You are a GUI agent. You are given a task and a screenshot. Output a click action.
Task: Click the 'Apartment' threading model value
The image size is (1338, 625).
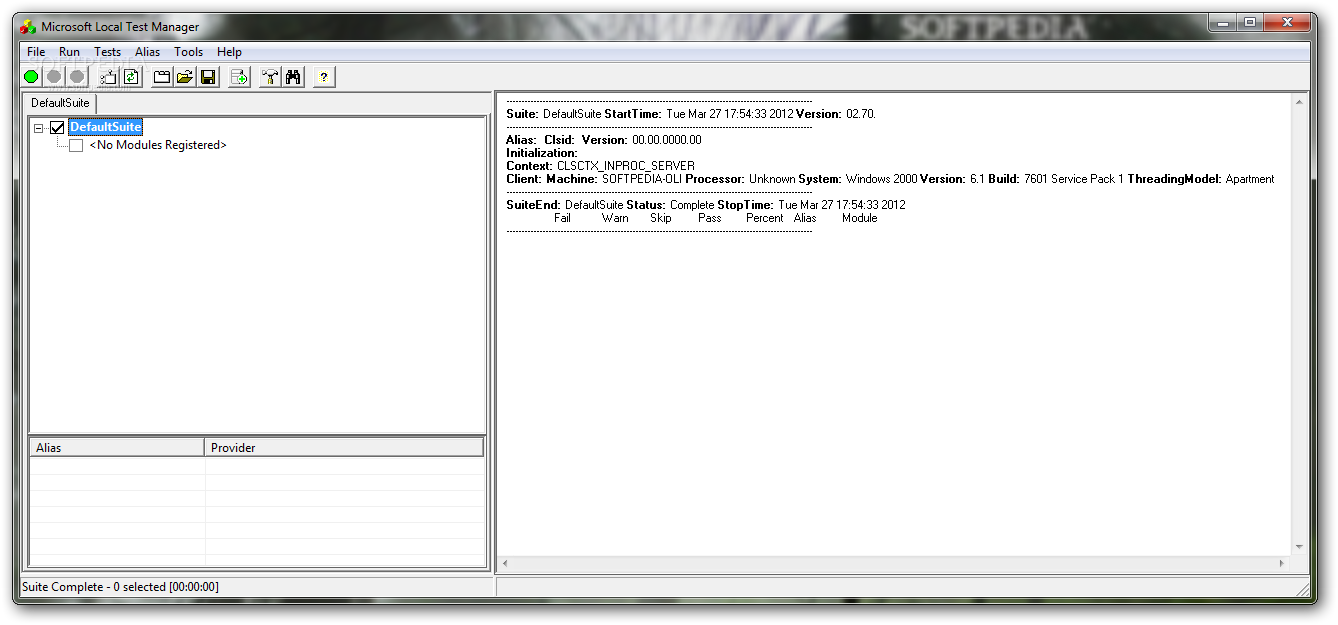click(x=1250, y=179)
